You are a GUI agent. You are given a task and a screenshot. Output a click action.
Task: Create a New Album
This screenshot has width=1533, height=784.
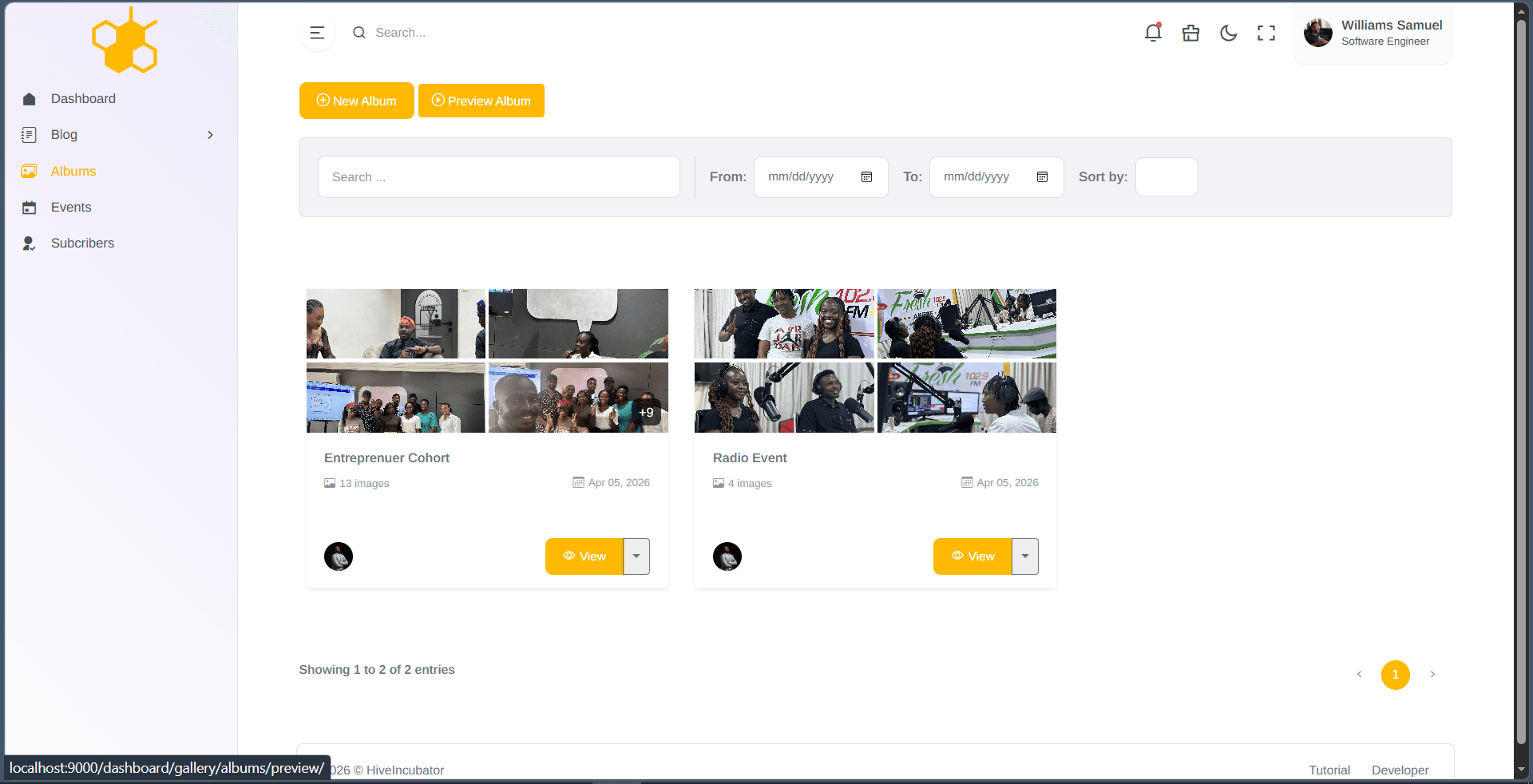356,101
